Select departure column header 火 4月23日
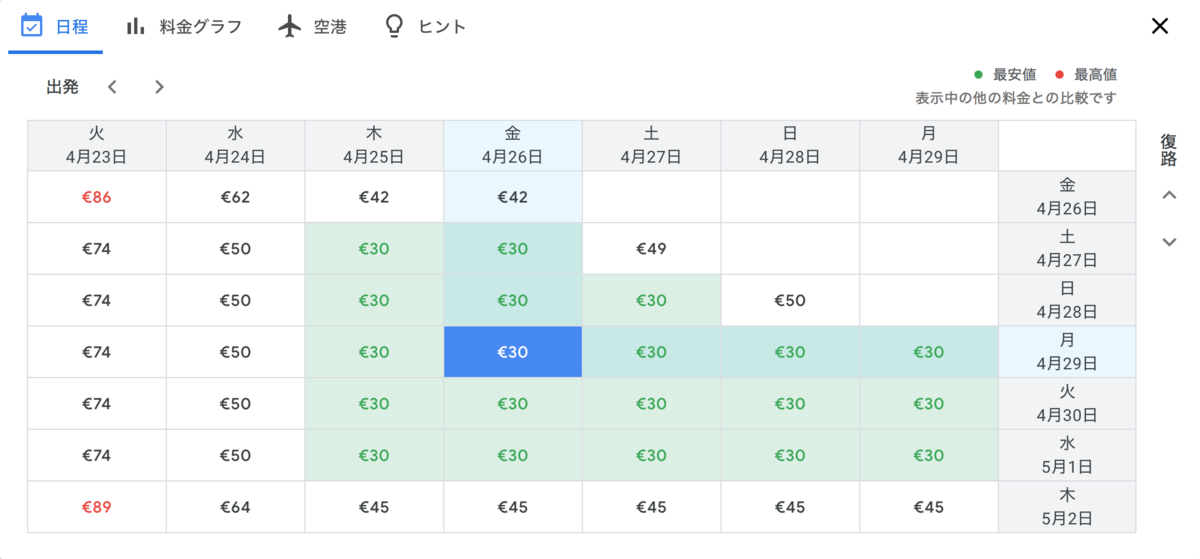 coord(96,145)
